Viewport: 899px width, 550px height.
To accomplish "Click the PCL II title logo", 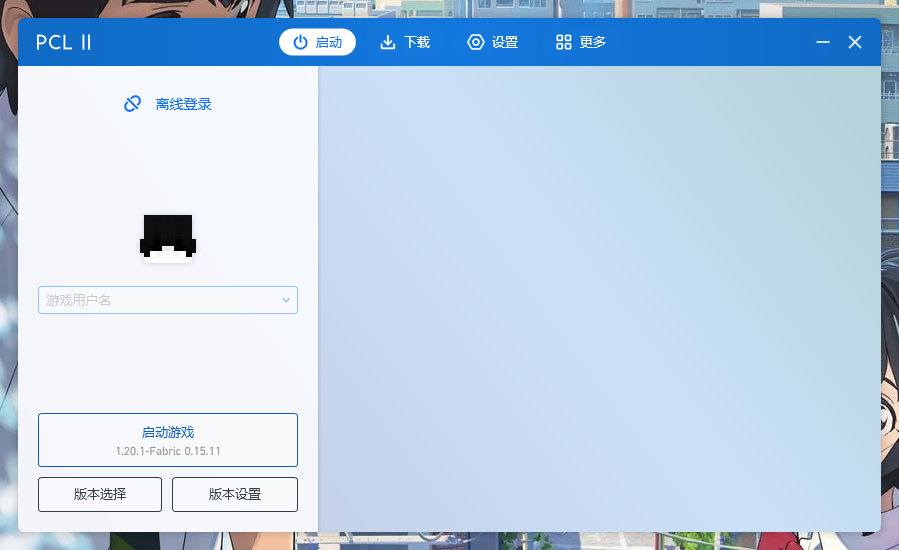I will point(64,42).
